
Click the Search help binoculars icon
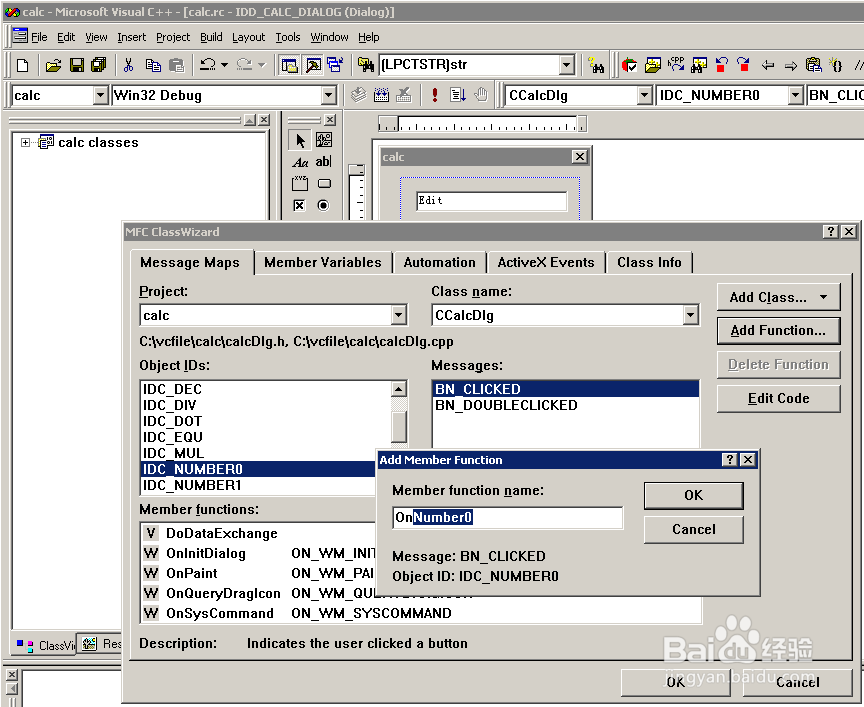tap(596, 65)
